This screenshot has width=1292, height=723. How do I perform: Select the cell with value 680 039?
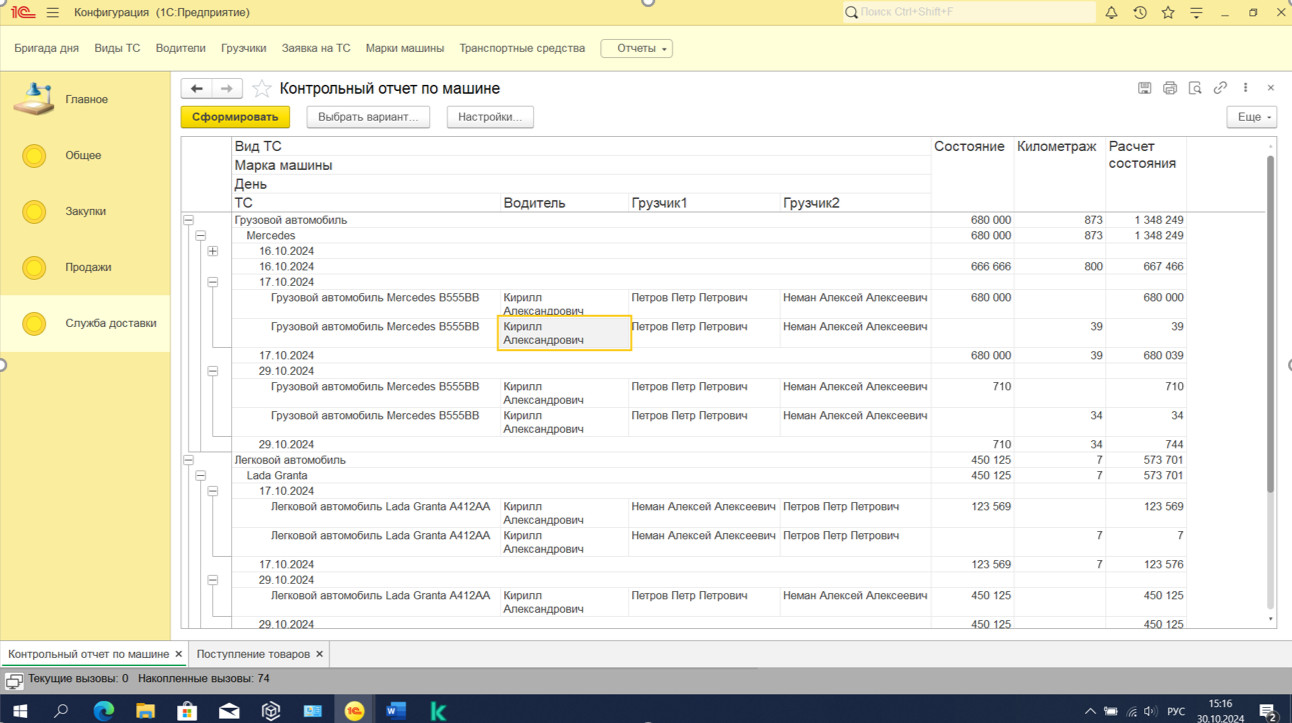click(x=1145, y=356)
